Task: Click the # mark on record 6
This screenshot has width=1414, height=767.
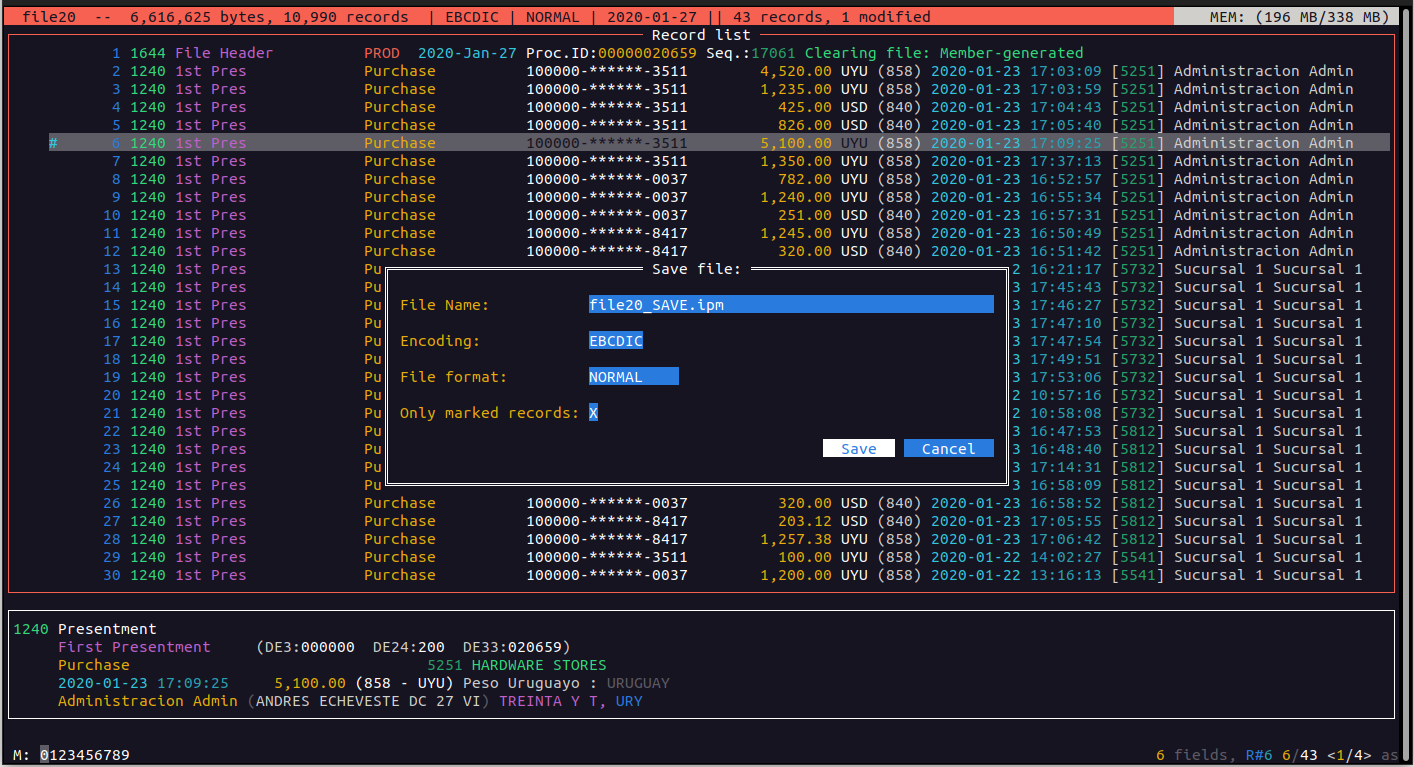Action: pos(53,143)
